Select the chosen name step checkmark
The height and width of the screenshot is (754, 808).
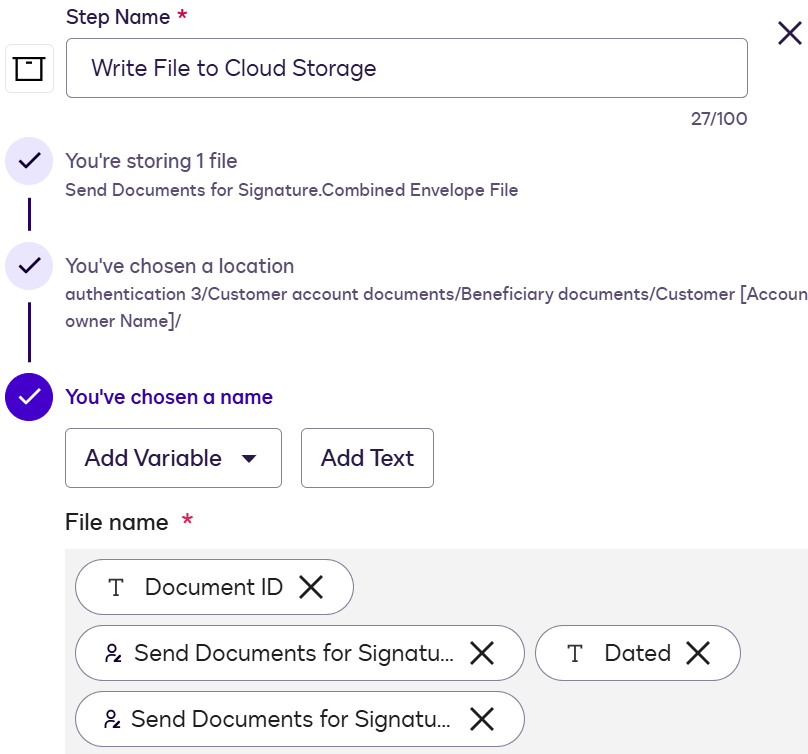[x=29, y=397]
